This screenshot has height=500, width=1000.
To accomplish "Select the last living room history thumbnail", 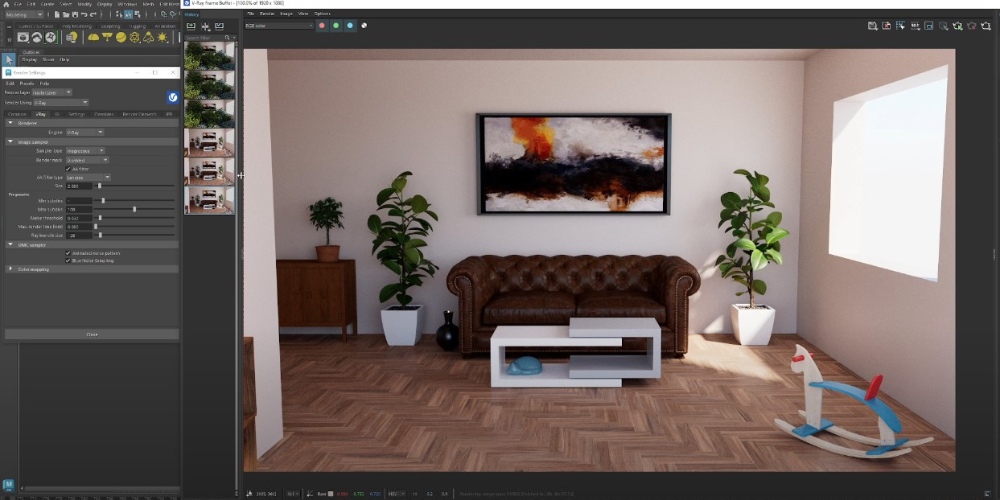I will (x=209, y=200).
